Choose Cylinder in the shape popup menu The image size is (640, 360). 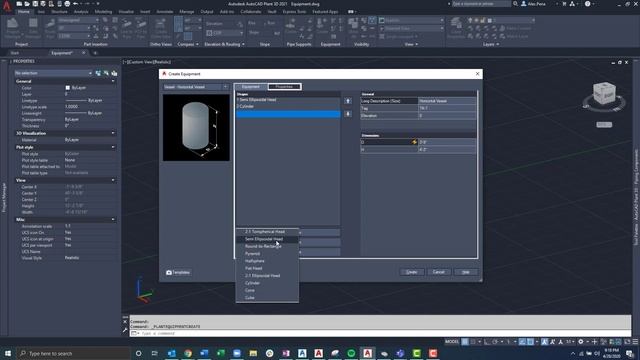click(x=267, y=283)
